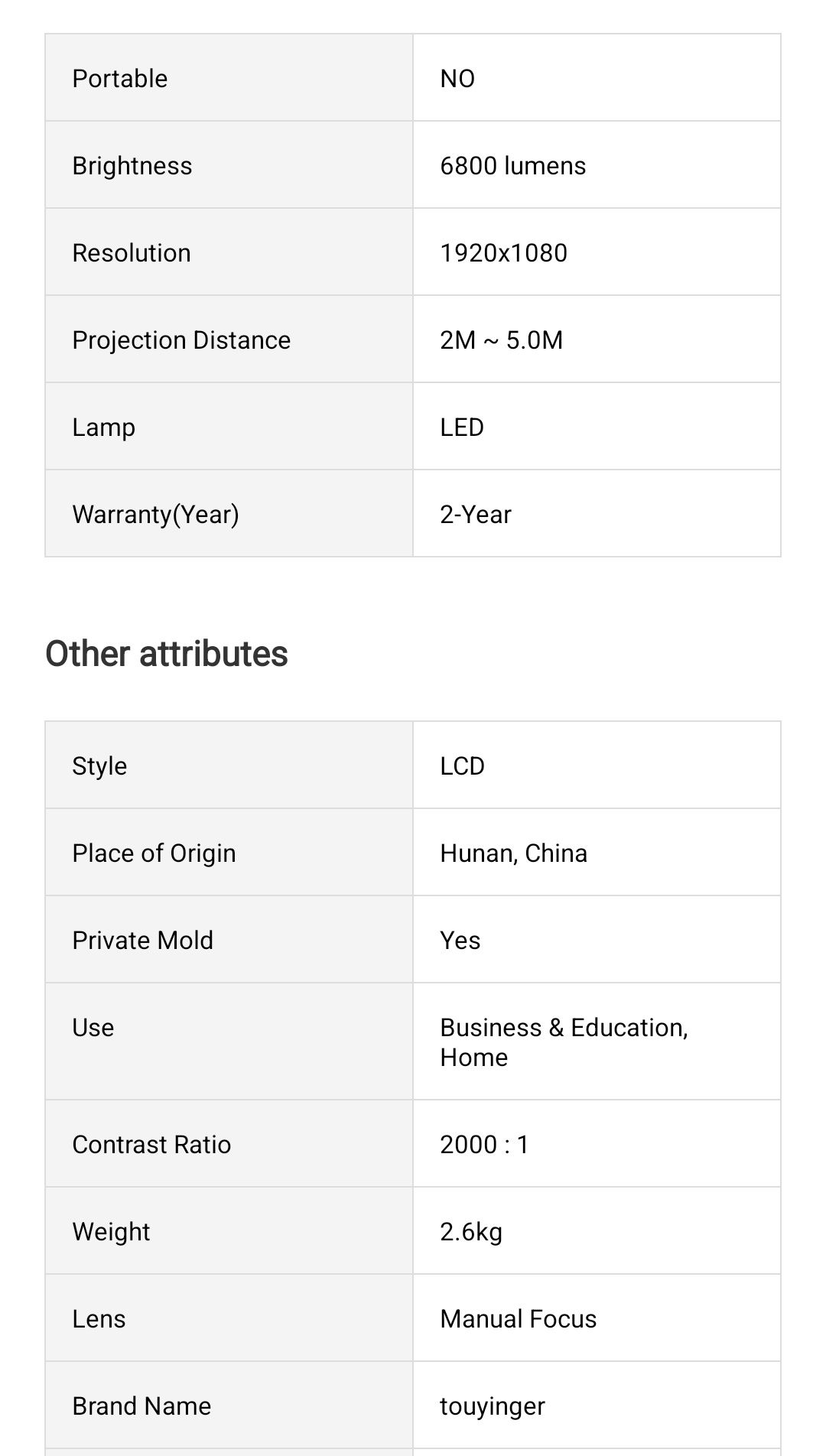
Task: Tap the Contrast Ratio label
Action: tap(151, 1144)
